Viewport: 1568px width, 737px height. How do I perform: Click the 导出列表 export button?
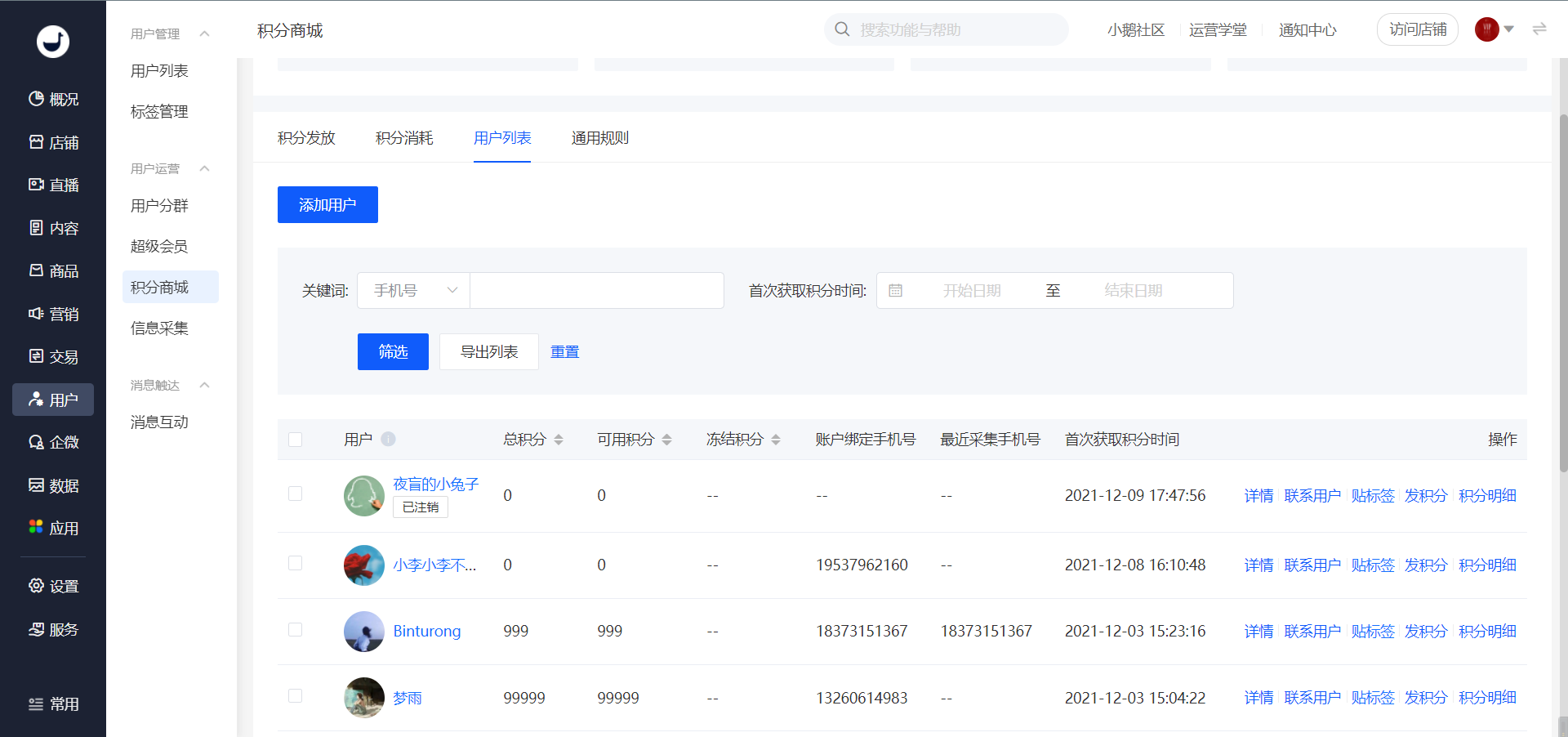point(489,351)
